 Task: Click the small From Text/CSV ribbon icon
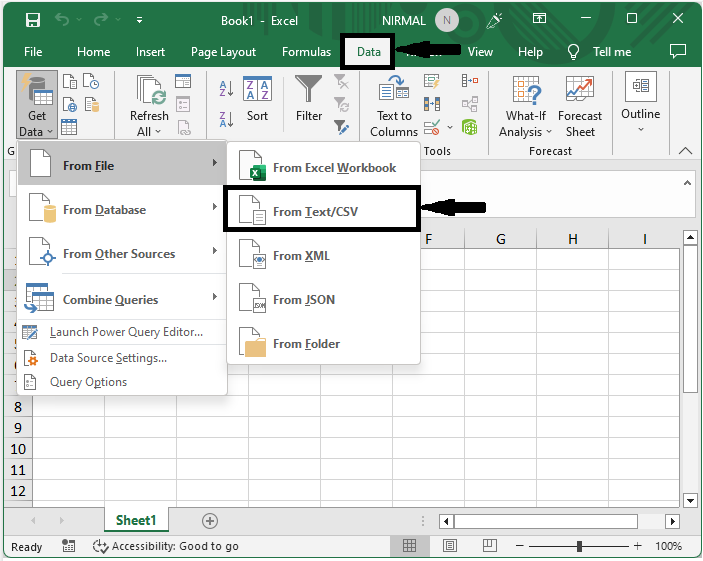coord(69,82)
